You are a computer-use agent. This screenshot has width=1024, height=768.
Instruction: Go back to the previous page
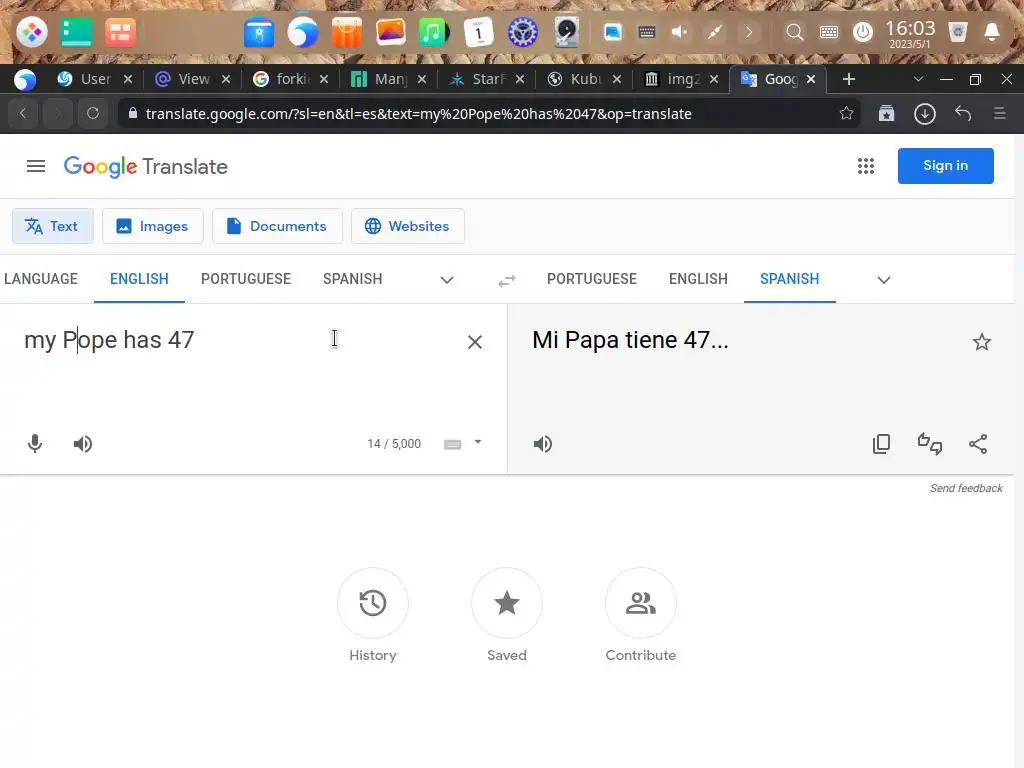coord(23,114)
